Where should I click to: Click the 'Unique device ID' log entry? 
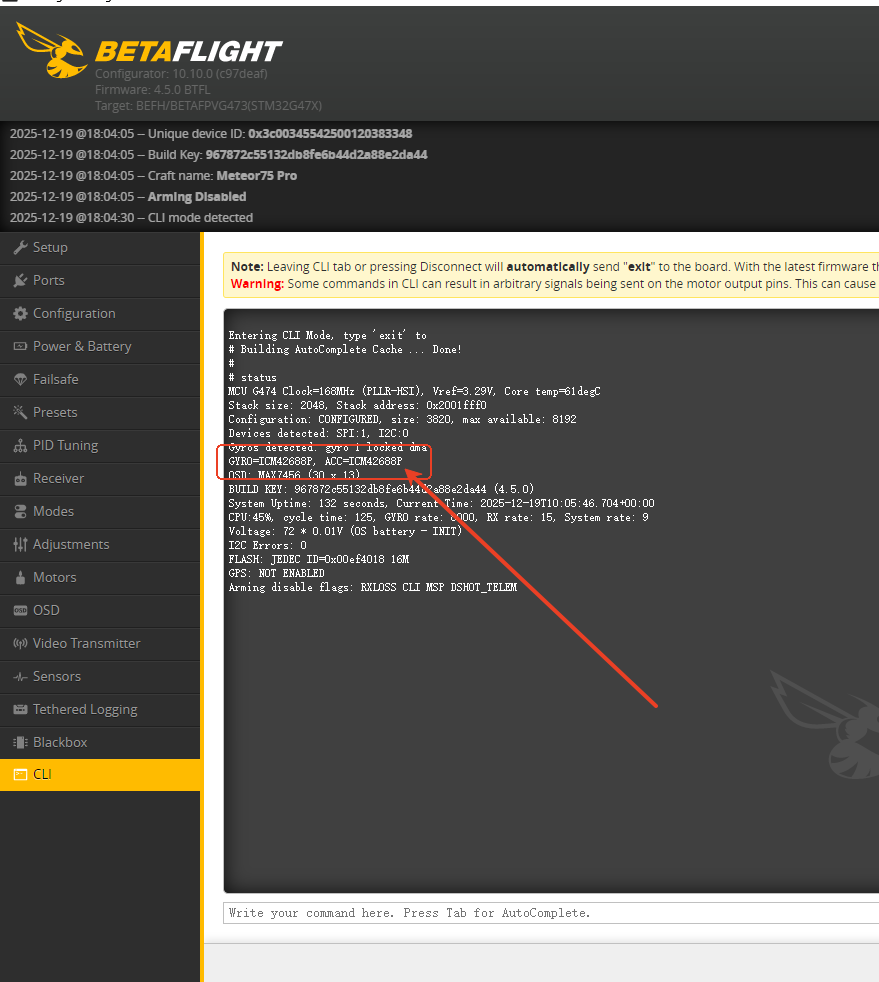(211, 133)
